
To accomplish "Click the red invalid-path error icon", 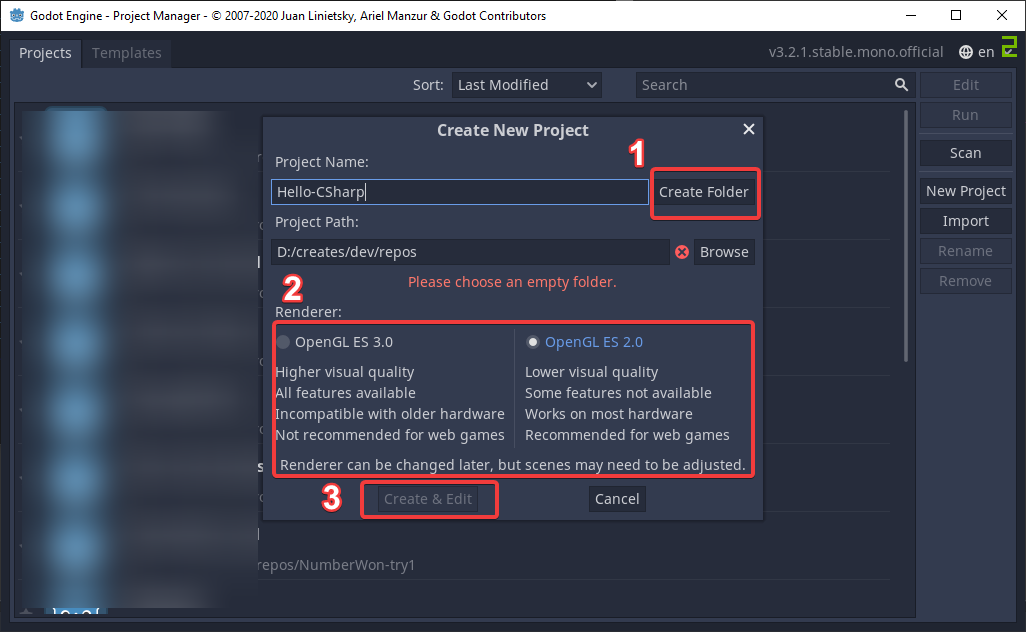I will (x=682, y=252).
